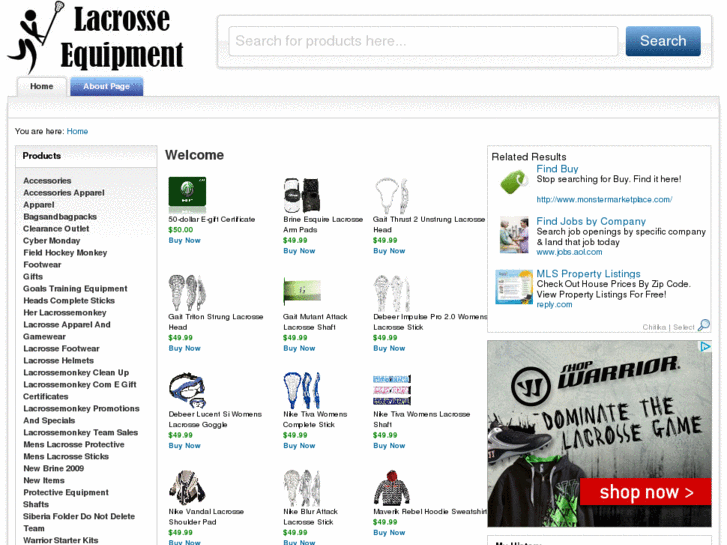Buy Now for Gait Thrust 2 Unstrung Head
727x545 pixels.
pyautogui.click(x=389, y=251)
